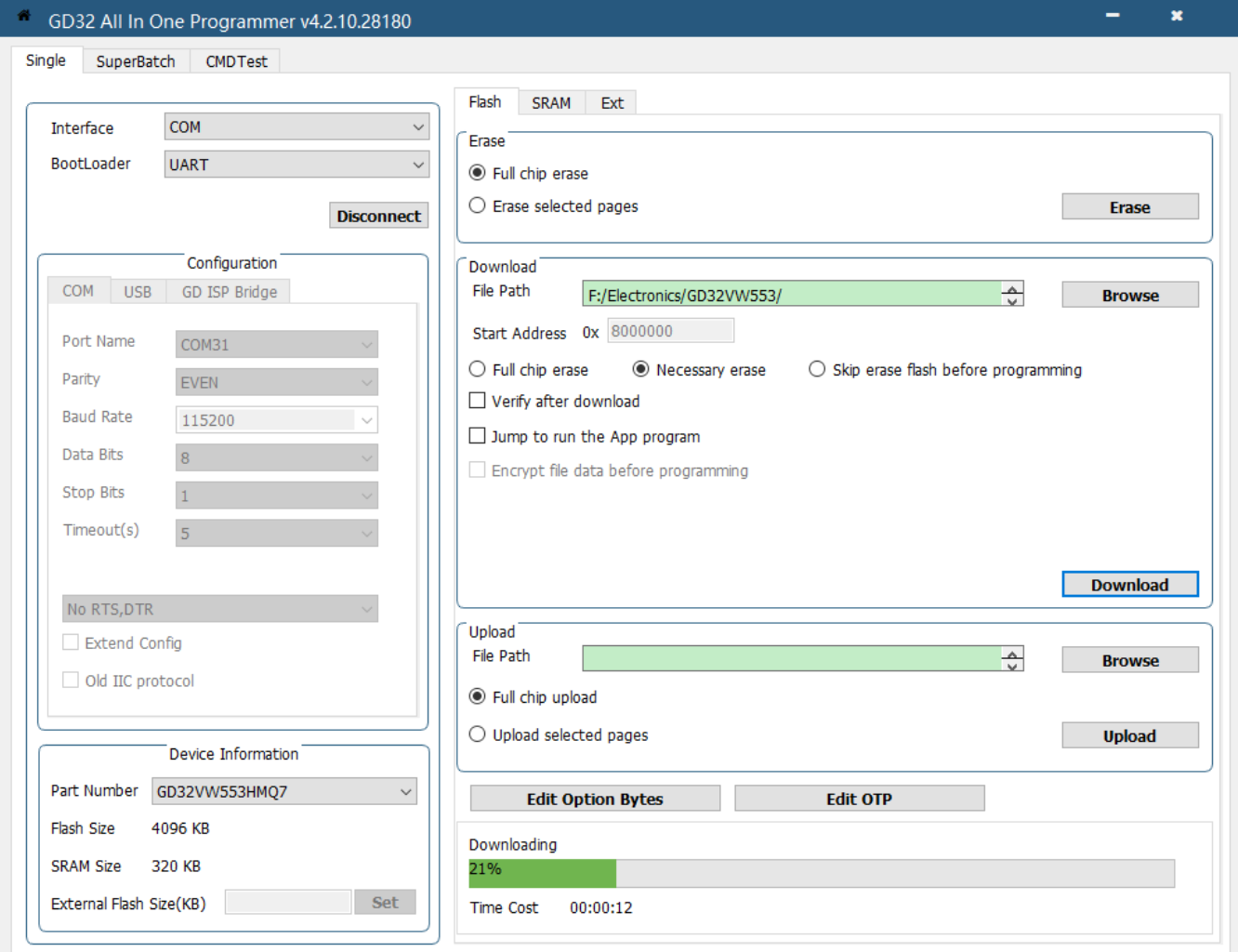This screenshot has width=1238, height=952.
Task: Click the Download button
Action: point(1130,585)
